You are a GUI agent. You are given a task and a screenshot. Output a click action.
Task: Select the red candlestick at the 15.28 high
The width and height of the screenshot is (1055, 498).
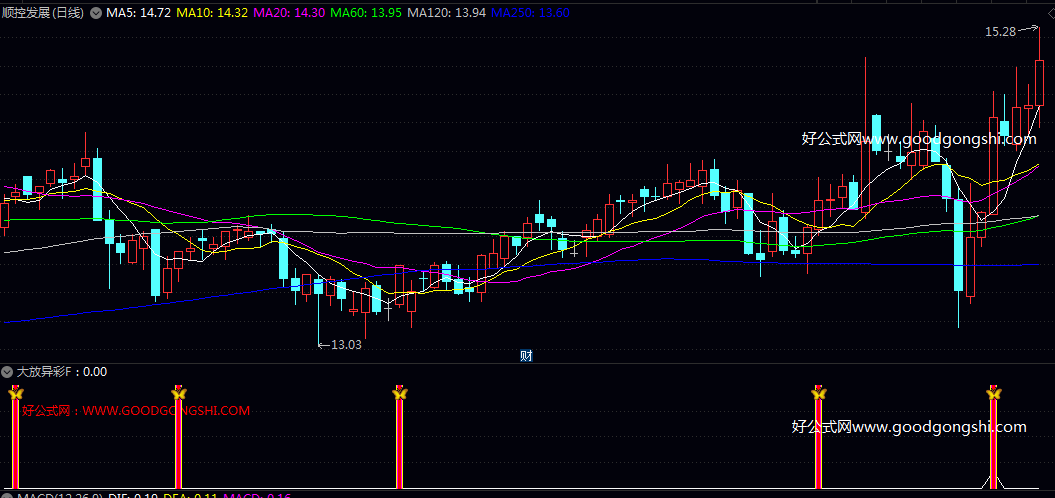(1039, 77)
